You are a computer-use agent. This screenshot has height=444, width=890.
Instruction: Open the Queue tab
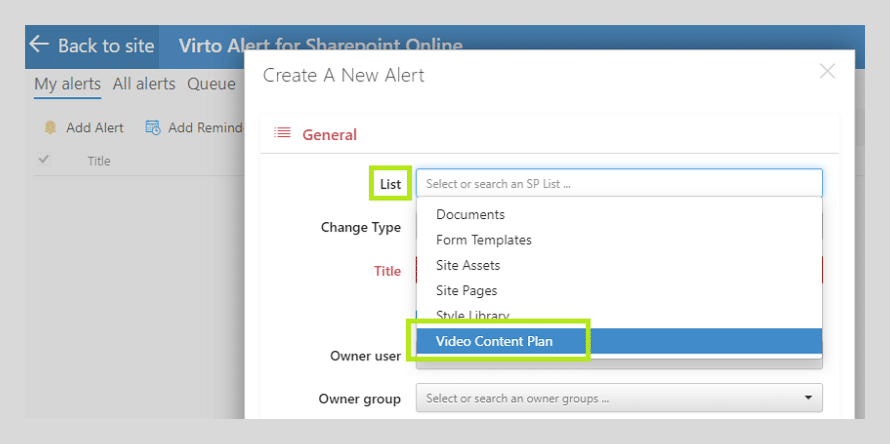click(211, 84)
